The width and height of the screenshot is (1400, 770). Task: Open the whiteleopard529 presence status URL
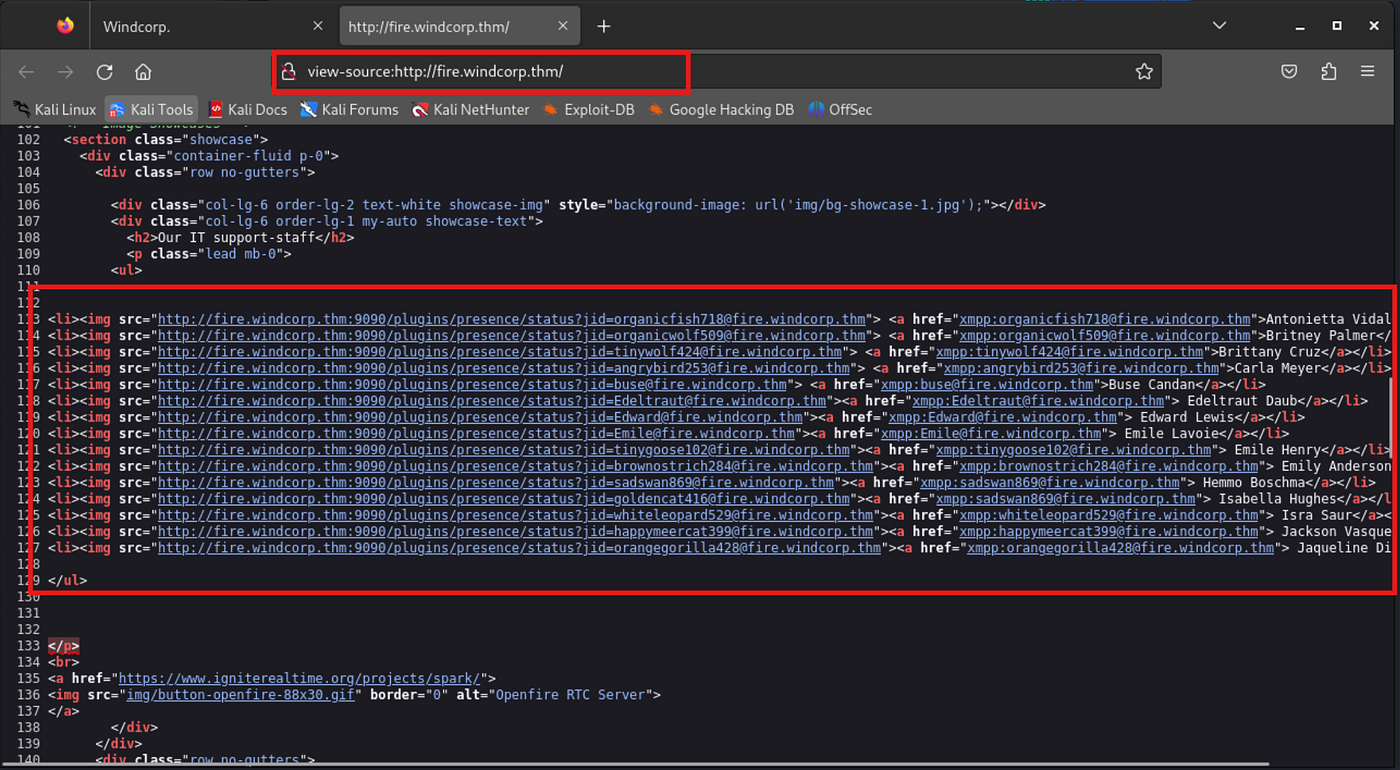[x=516, y=515]
